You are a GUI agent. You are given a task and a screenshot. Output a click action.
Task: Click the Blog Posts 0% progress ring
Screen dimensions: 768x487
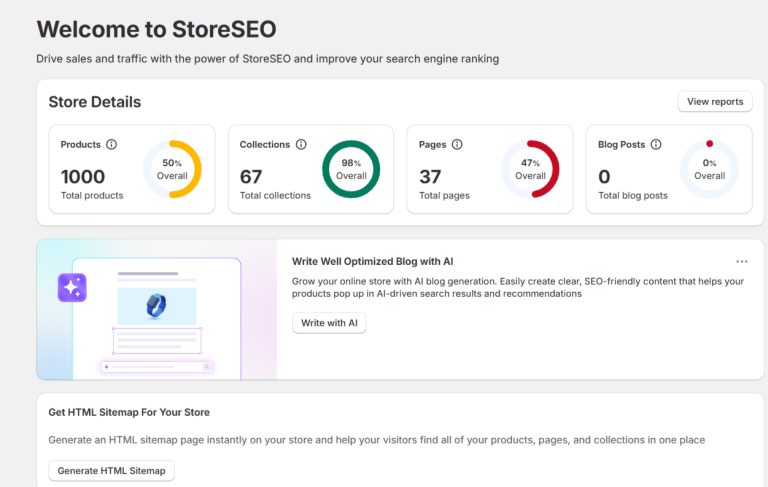pyautogui.click(x=709, y=169)
